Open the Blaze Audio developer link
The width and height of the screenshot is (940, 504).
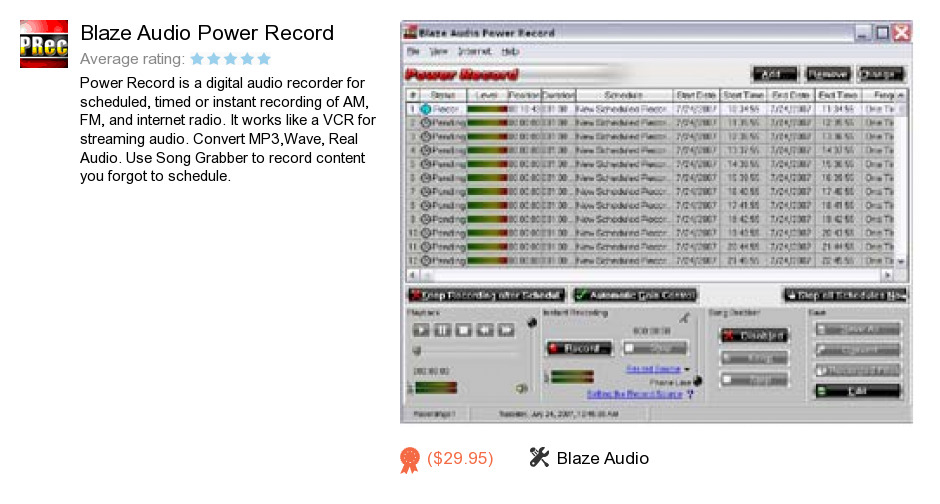[602, 458]
